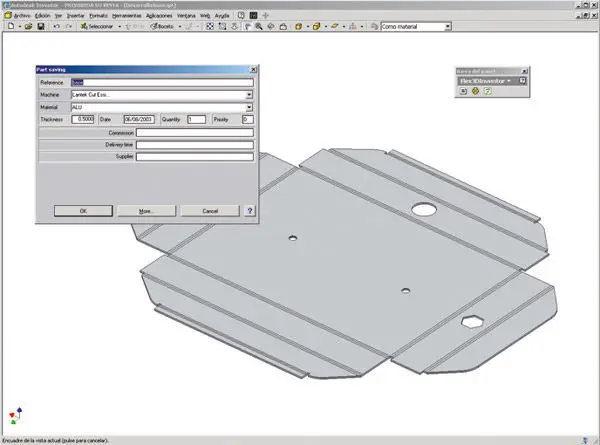Click the question mark help button in dialog

[249, 211]
